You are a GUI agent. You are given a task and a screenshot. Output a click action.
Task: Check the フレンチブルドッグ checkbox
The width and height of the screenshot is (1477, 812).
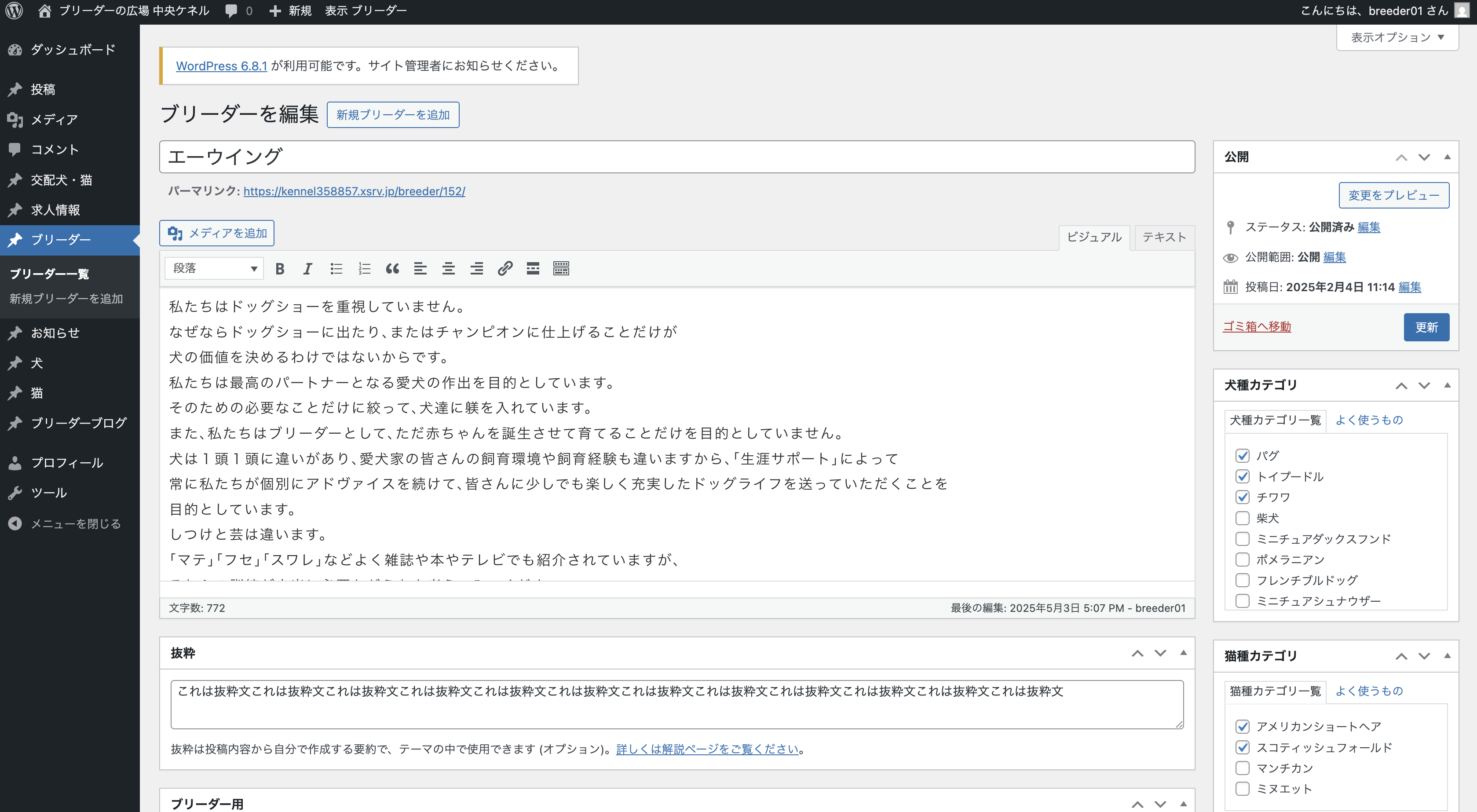pos(1242,580)
